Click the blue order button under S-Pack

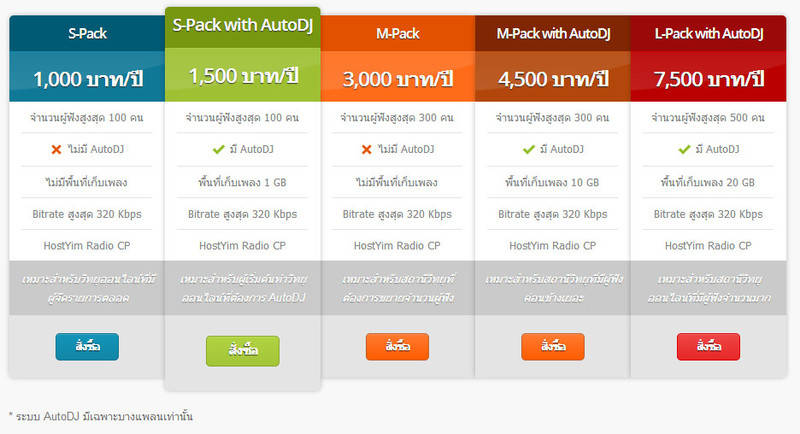87,347
